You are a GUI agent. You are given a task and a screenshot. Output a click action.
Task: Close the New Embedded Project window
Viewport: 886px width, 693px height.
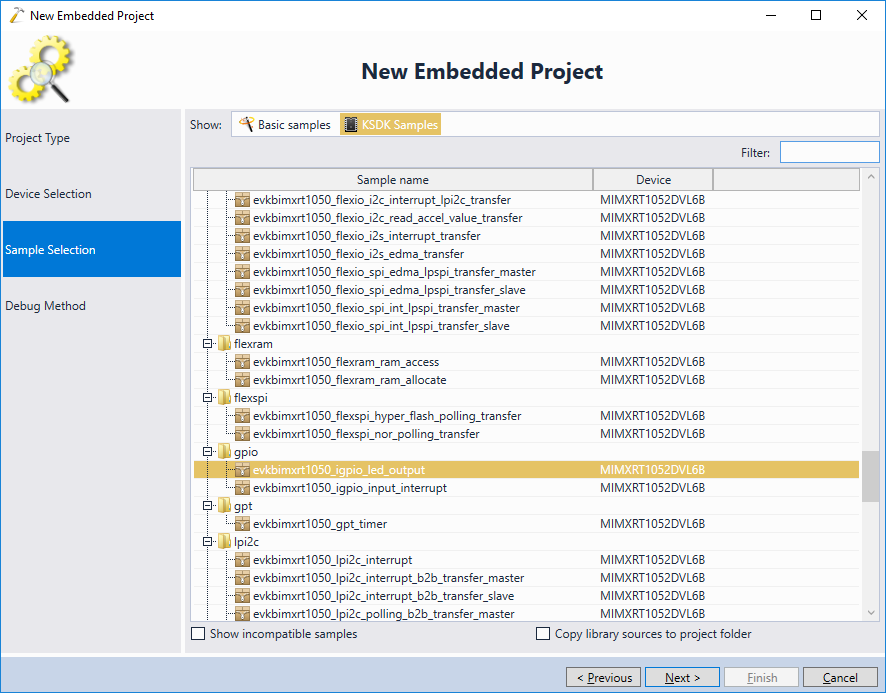pyautogui.click(x=861, y=15)
